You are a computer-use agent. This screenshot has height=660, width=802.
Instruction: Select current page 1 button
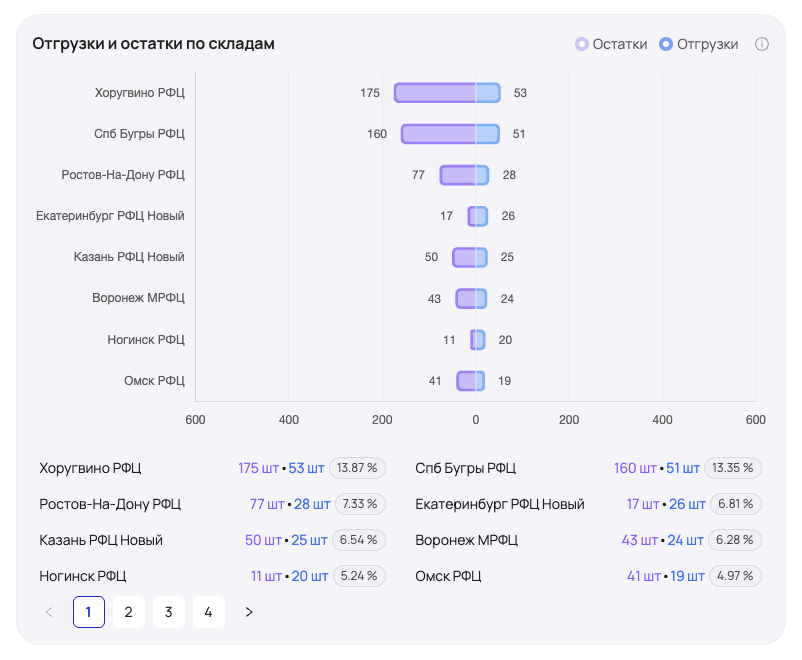coord(89,612)
